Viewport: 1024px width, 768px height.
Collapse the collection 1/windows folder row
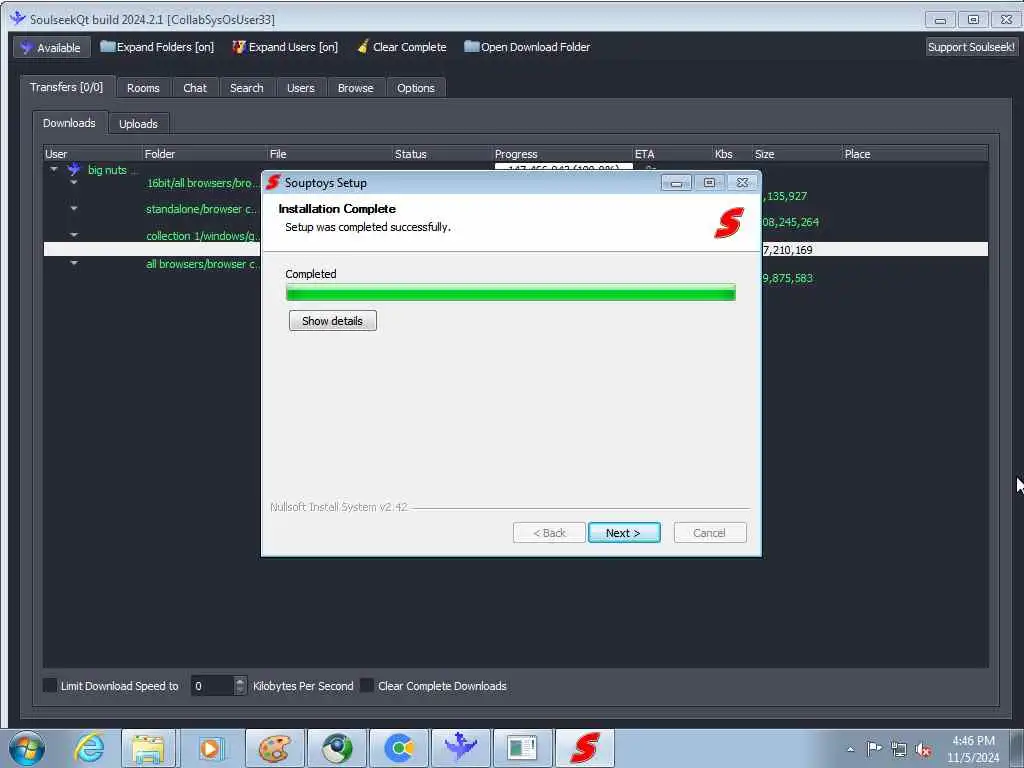[74, 235]
